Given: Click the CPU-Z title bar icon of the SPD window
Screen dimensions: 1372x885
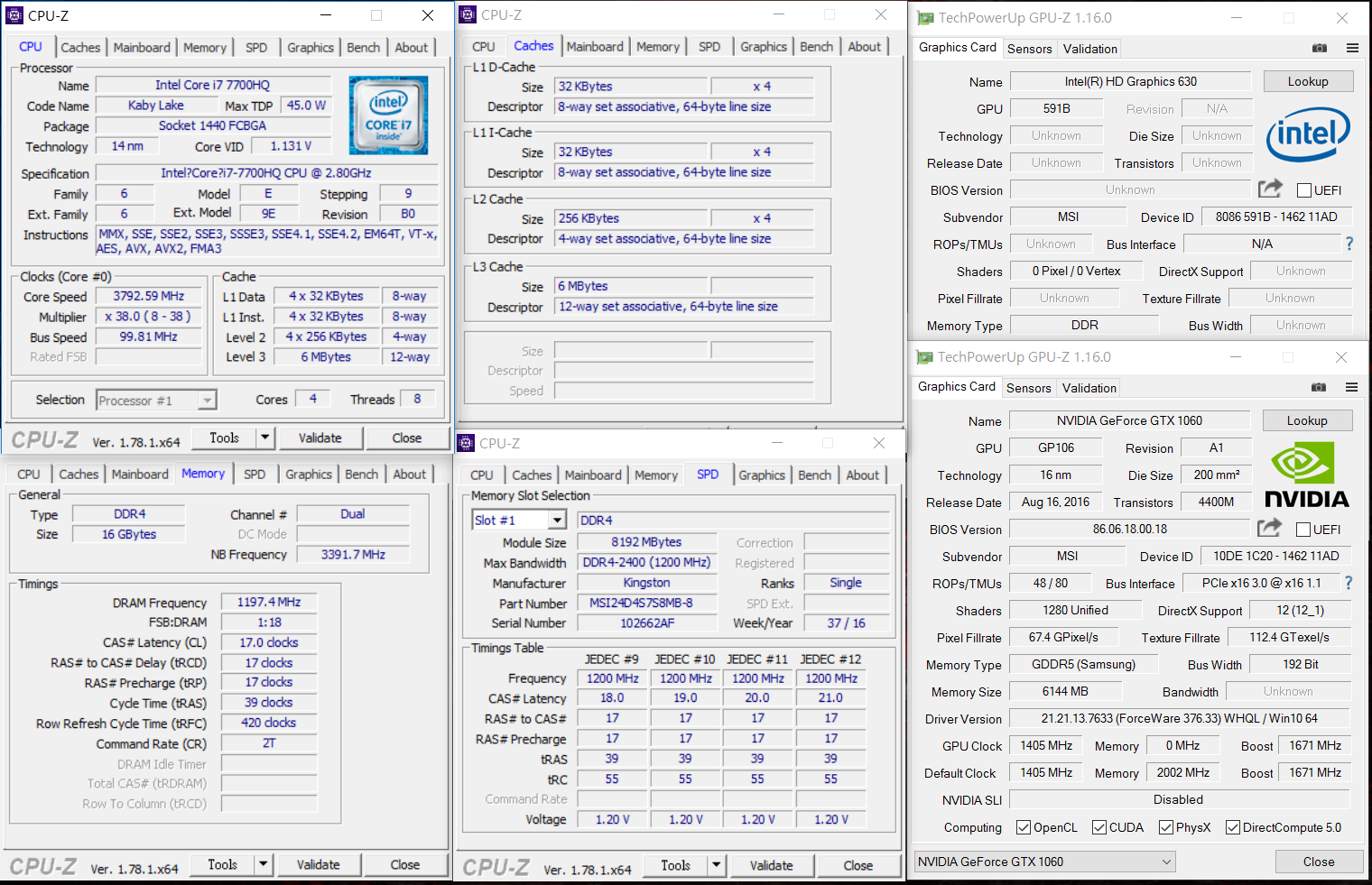Looking at the screenshot, I should [466, 443].
